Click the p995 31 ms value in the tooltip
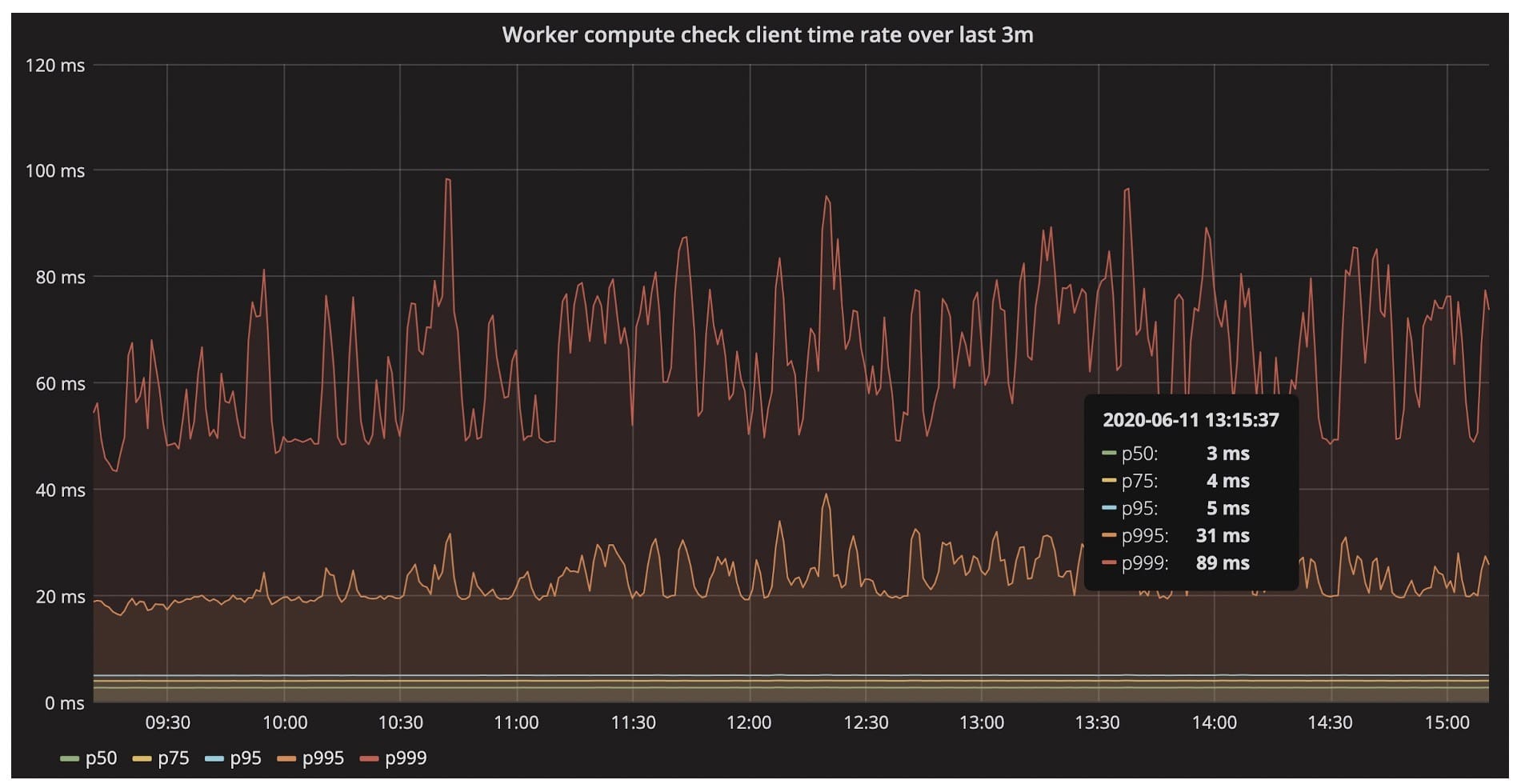1517x784 pixels. (1222, 536)
